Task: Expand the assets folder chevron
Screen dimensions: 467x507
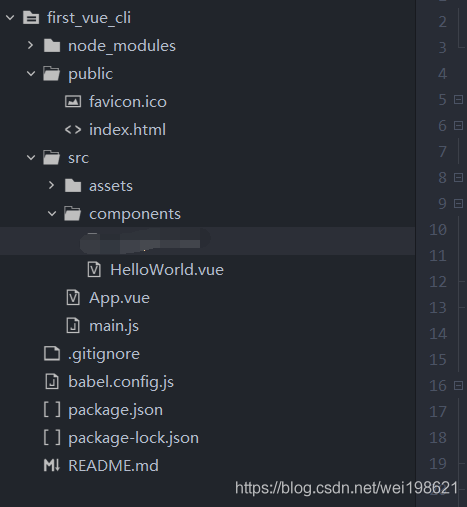Action: (x=51, y=185)
